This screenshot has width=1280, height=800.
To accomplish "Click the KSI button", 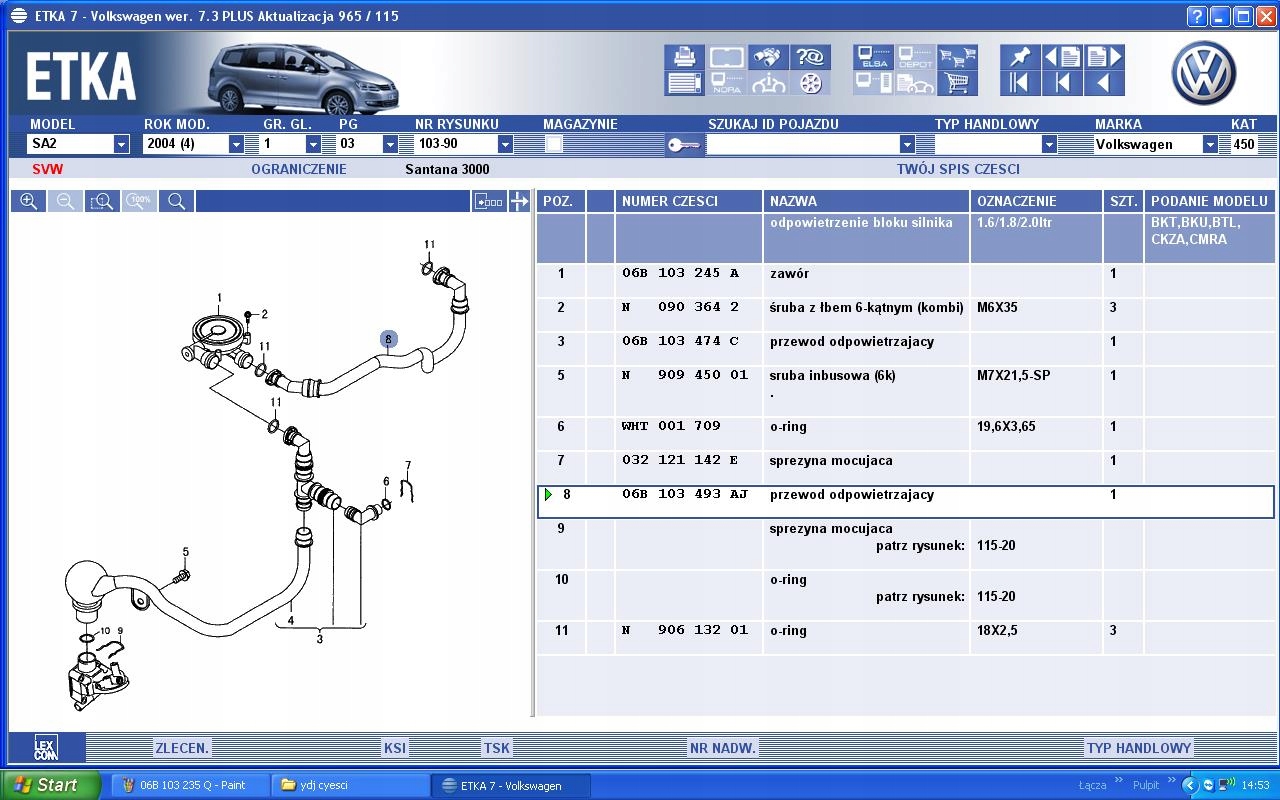I will (x=395, y=748).
